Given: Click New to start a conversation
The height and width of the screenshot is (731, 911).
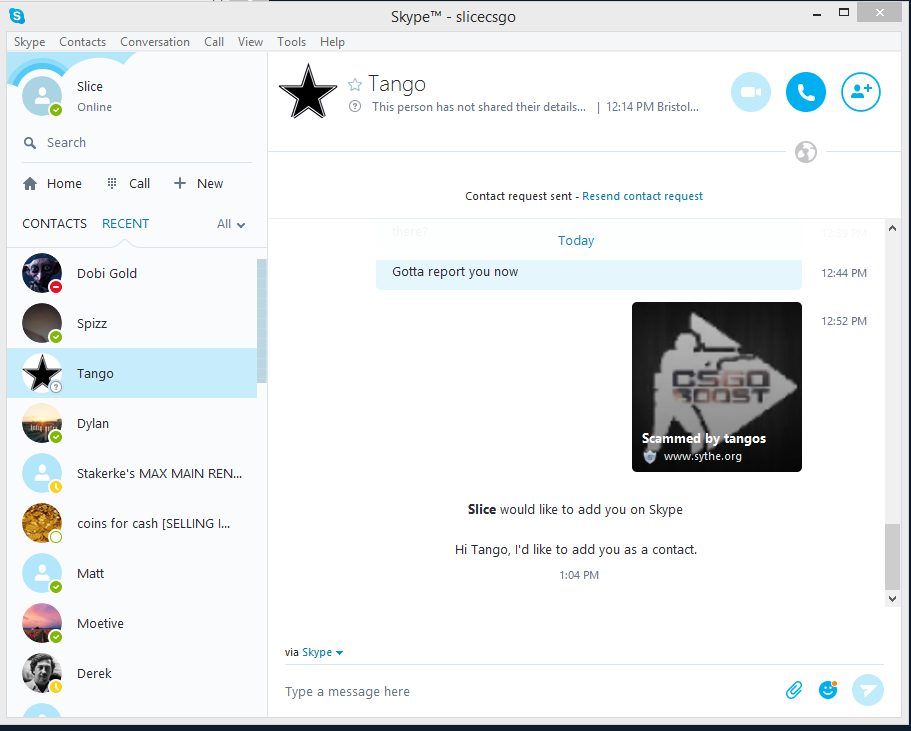Looking at the screenshot, I should click(x=198, y=184).
